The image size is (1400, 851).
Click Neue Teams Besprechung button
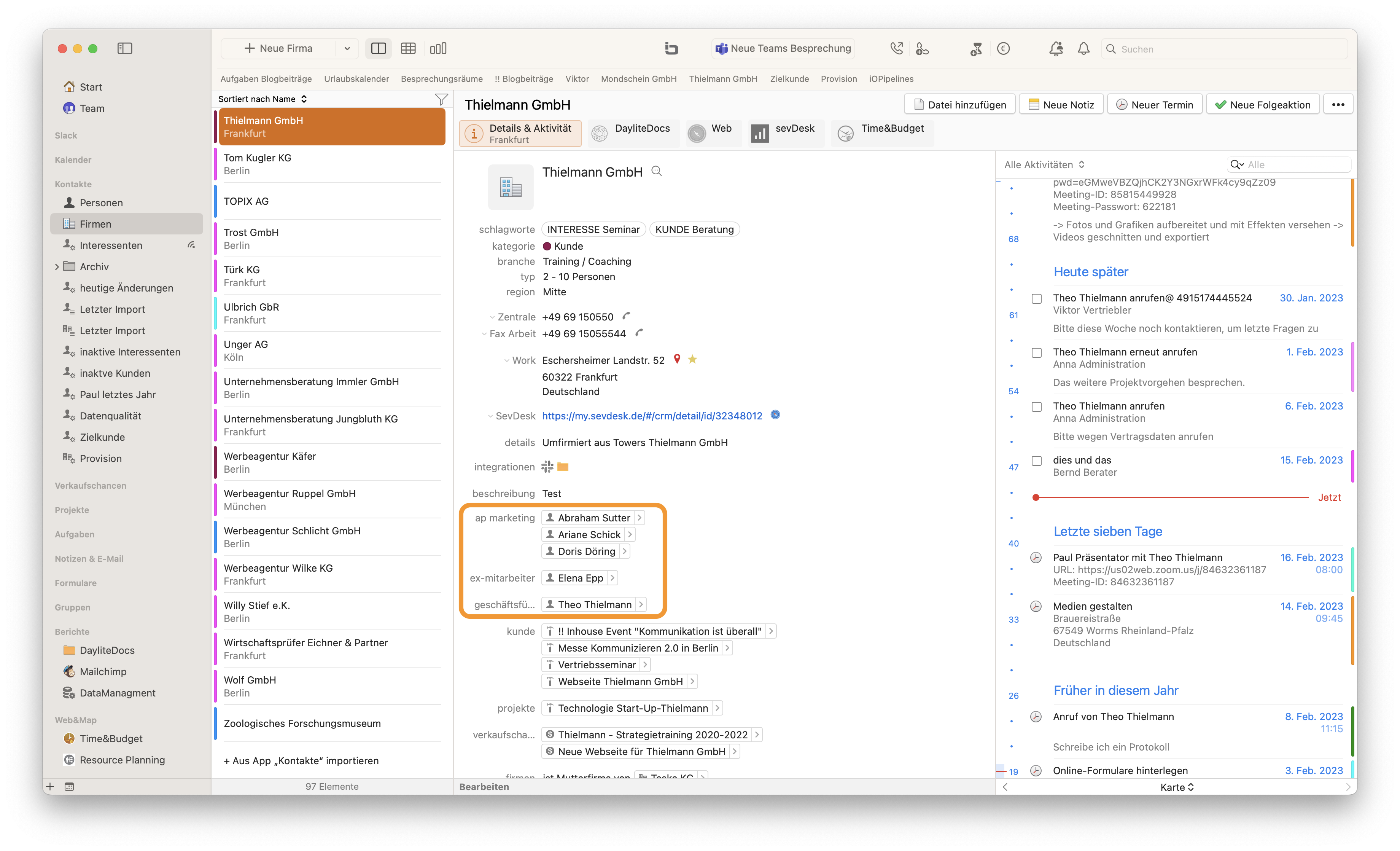[783, 48]
